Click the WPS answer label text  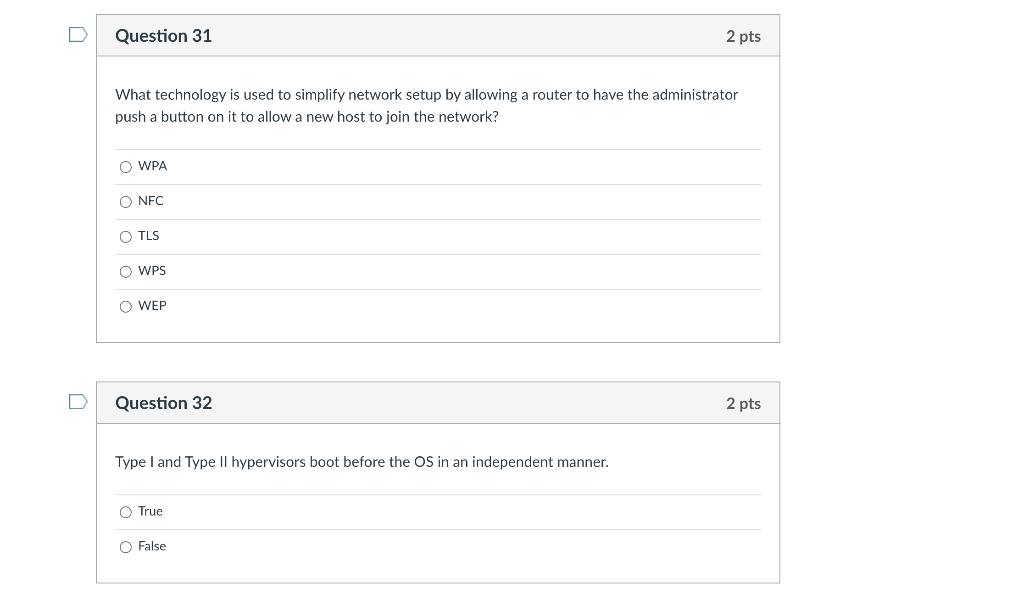(x=152, y=271)
